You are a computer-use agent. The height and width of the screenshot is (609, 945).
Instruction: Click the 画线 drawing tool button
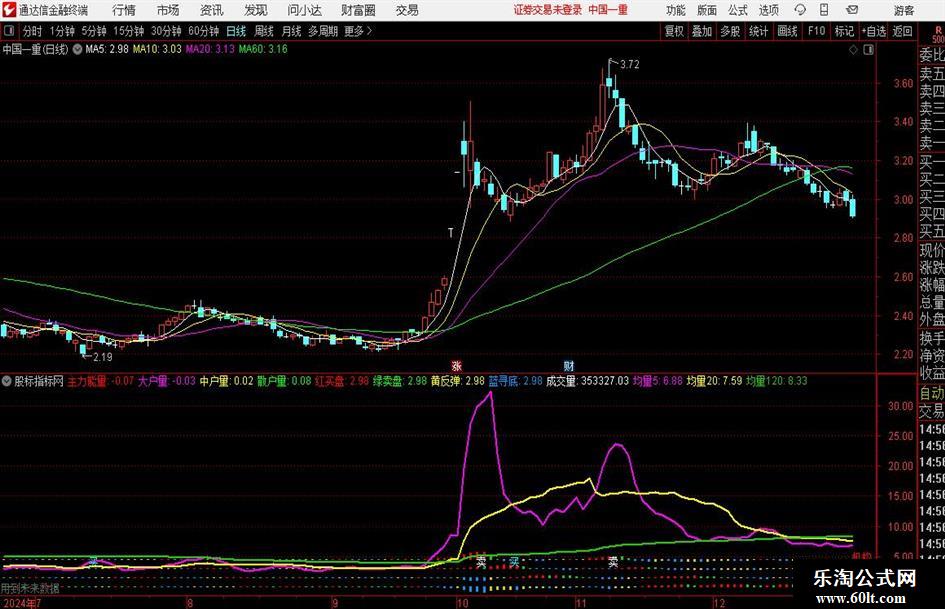coord(787,31)
